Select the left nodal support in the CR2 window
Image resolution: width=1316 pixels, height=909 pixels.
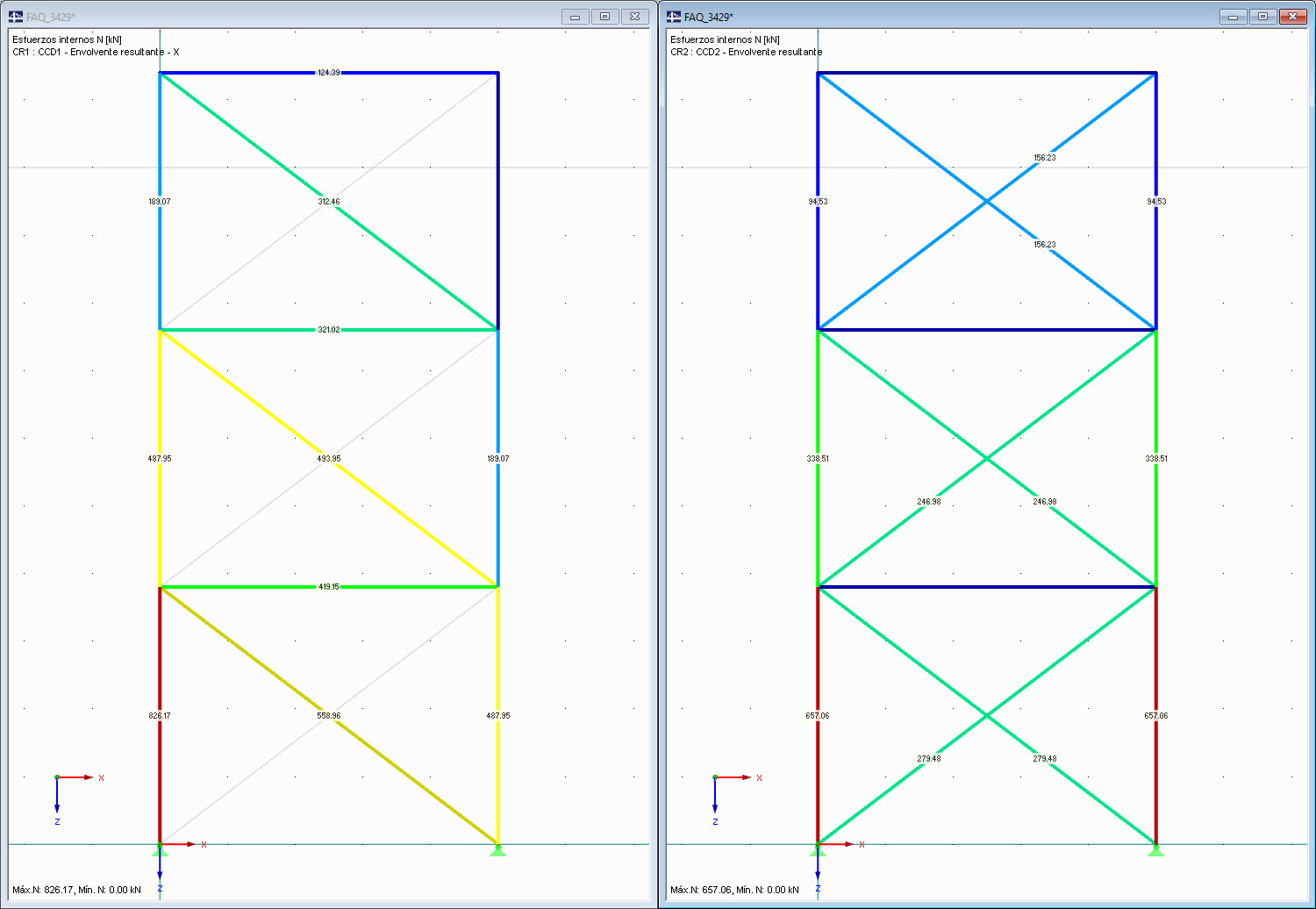point(818,849)
